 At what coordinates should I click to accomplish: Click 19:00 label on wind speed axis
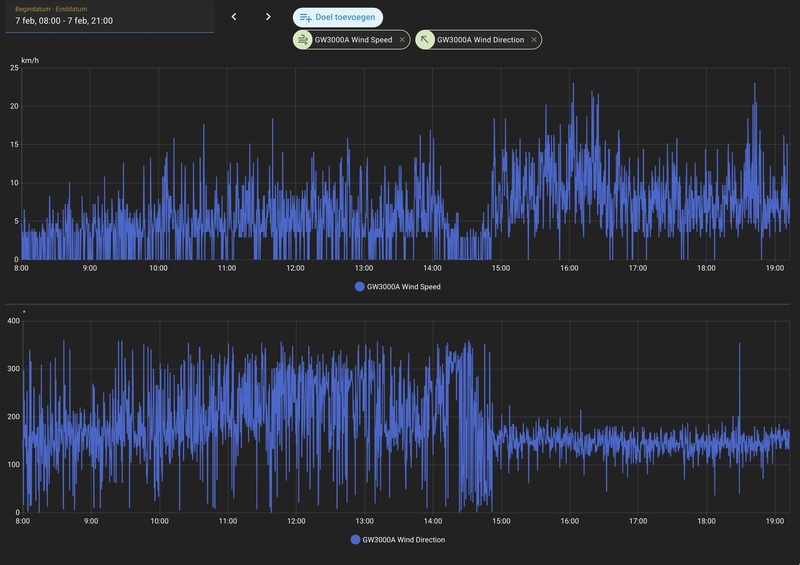(x=774, y=268)
